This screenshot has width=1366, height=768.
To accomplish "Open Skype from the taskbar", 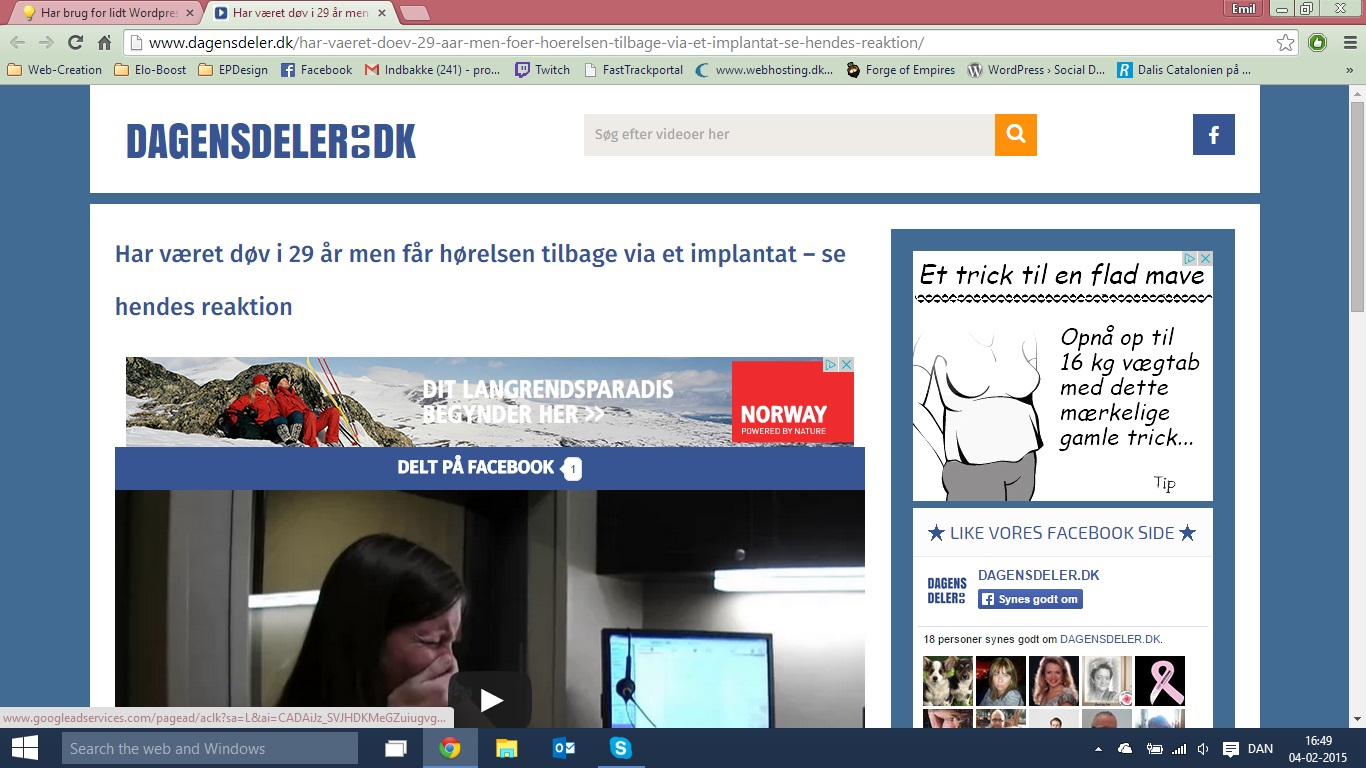I will click(x=621, y=748).
